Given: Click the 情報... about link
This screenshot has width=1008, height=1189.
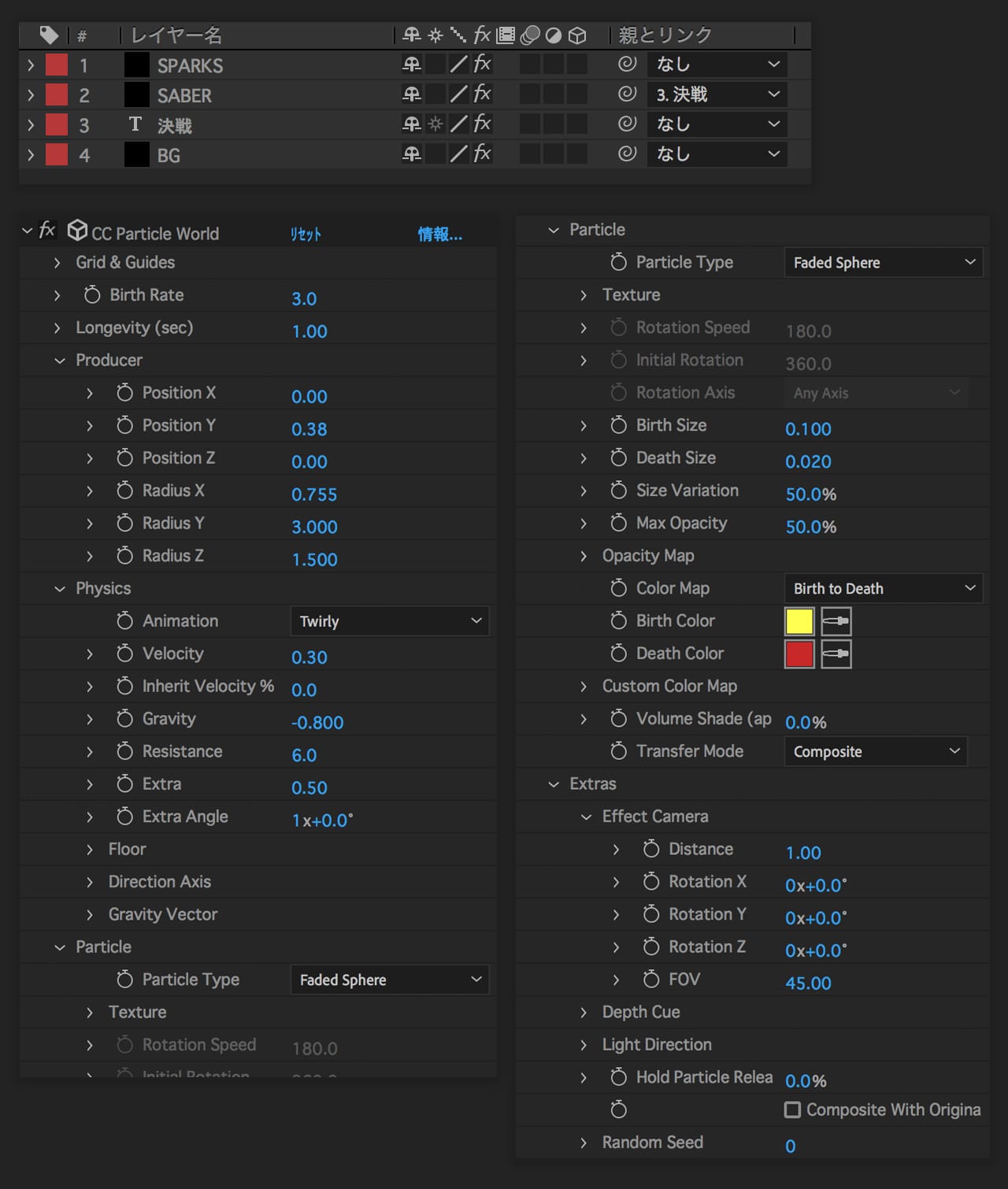Looking at the screenshot, I should (439, 234).
